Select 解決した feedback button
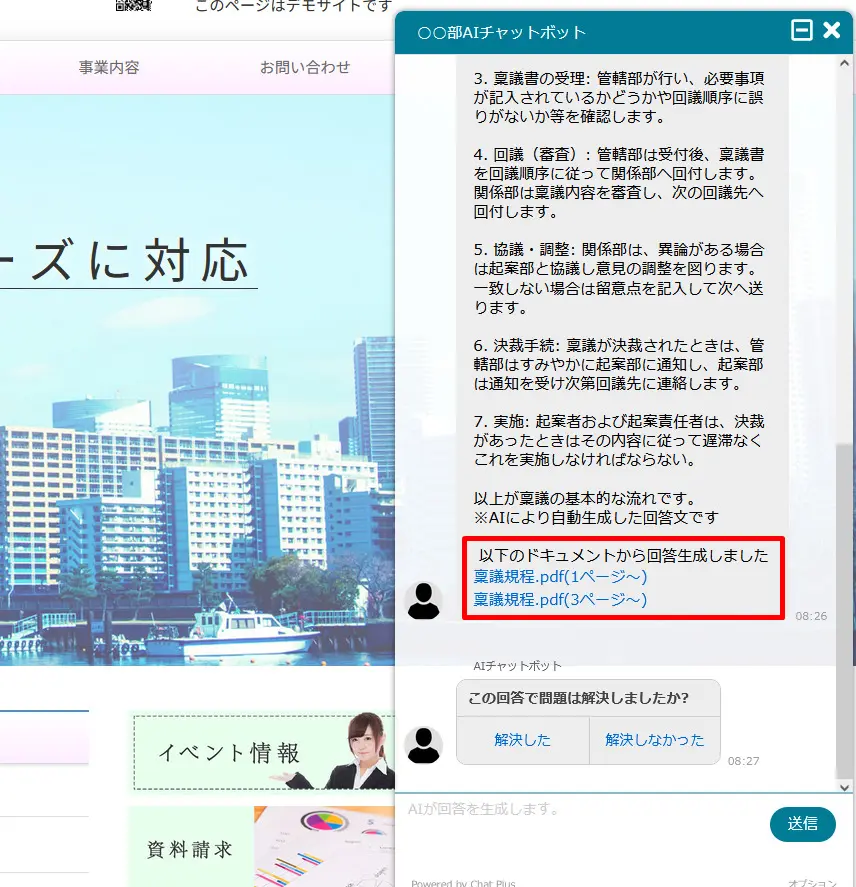The width and height of the screenshot is (856, 887). 522,740
